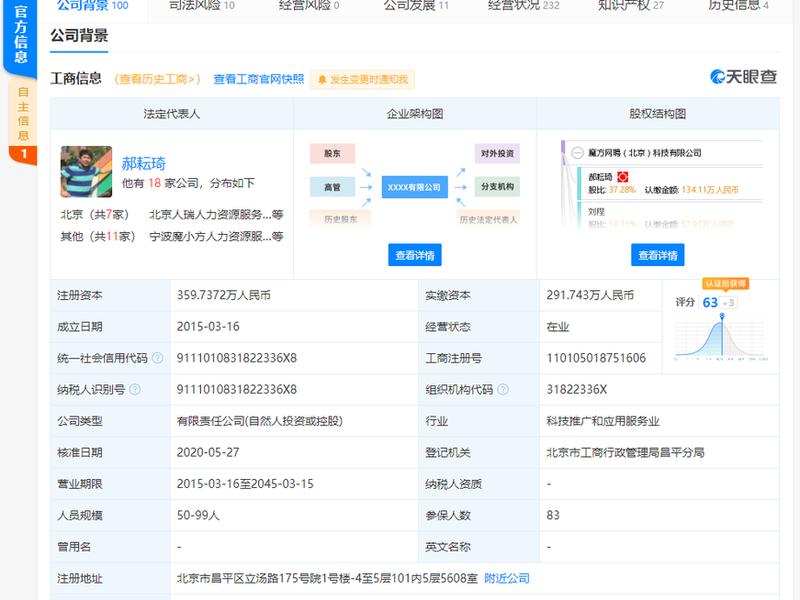This screenshot has height=600, width=800.
Task: Click 查看详情 under 股权结构图
Action: (x=658, y=255)
